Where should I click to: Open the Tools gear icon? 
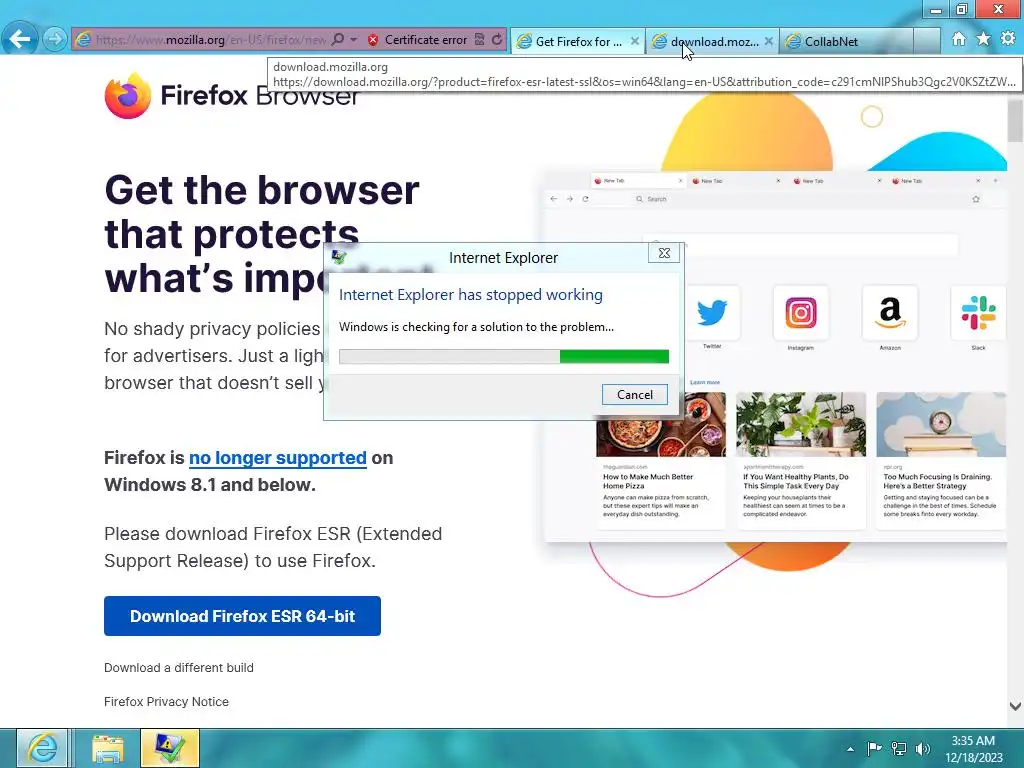pos(1008,39)
